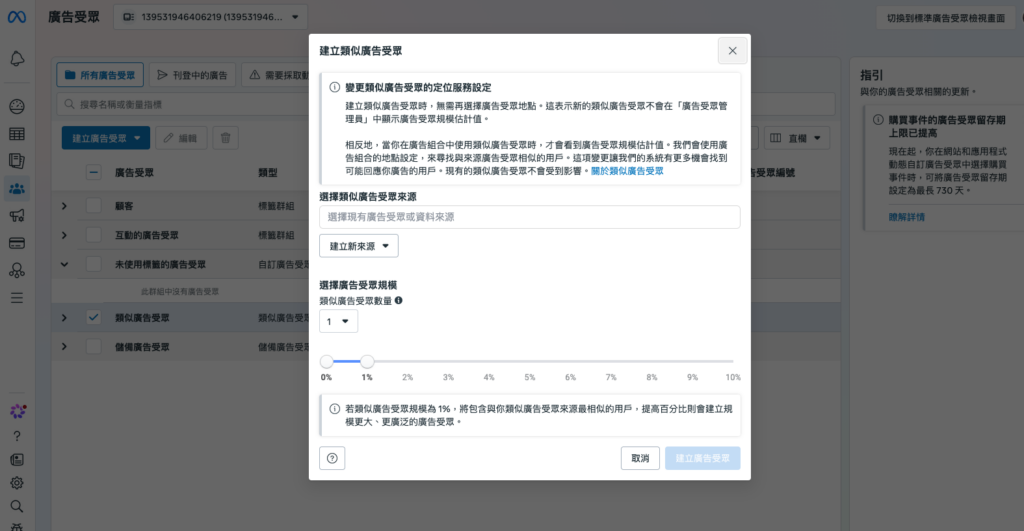1024x531 pixels.
Task: Click the colorful flower icon in sidebar
Action: (x=18, y=411)
